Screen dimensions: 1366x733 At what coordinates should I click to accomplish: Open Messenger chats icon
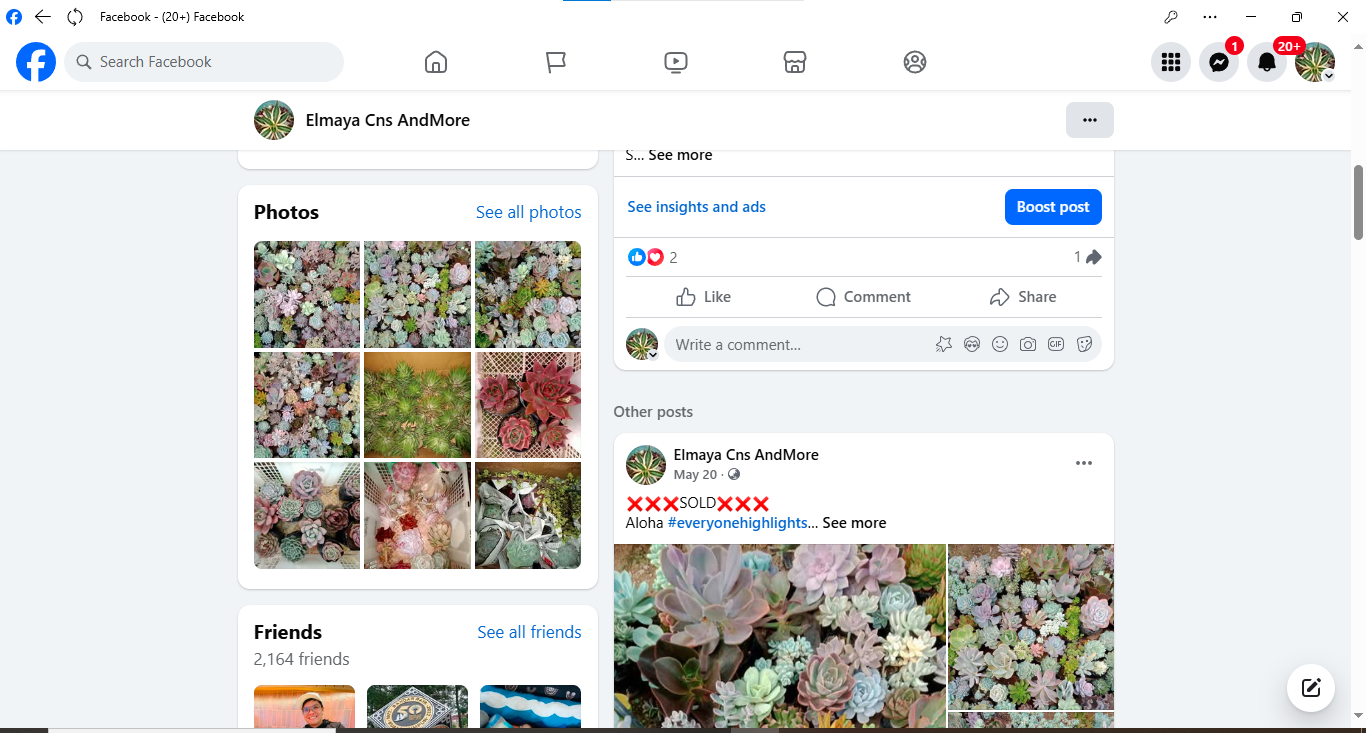(x=1219, y=62)
